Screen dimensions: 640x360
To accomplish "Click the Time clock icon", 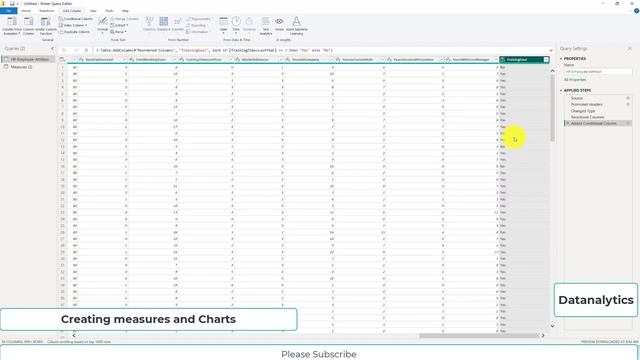I will tap(236, 22).
